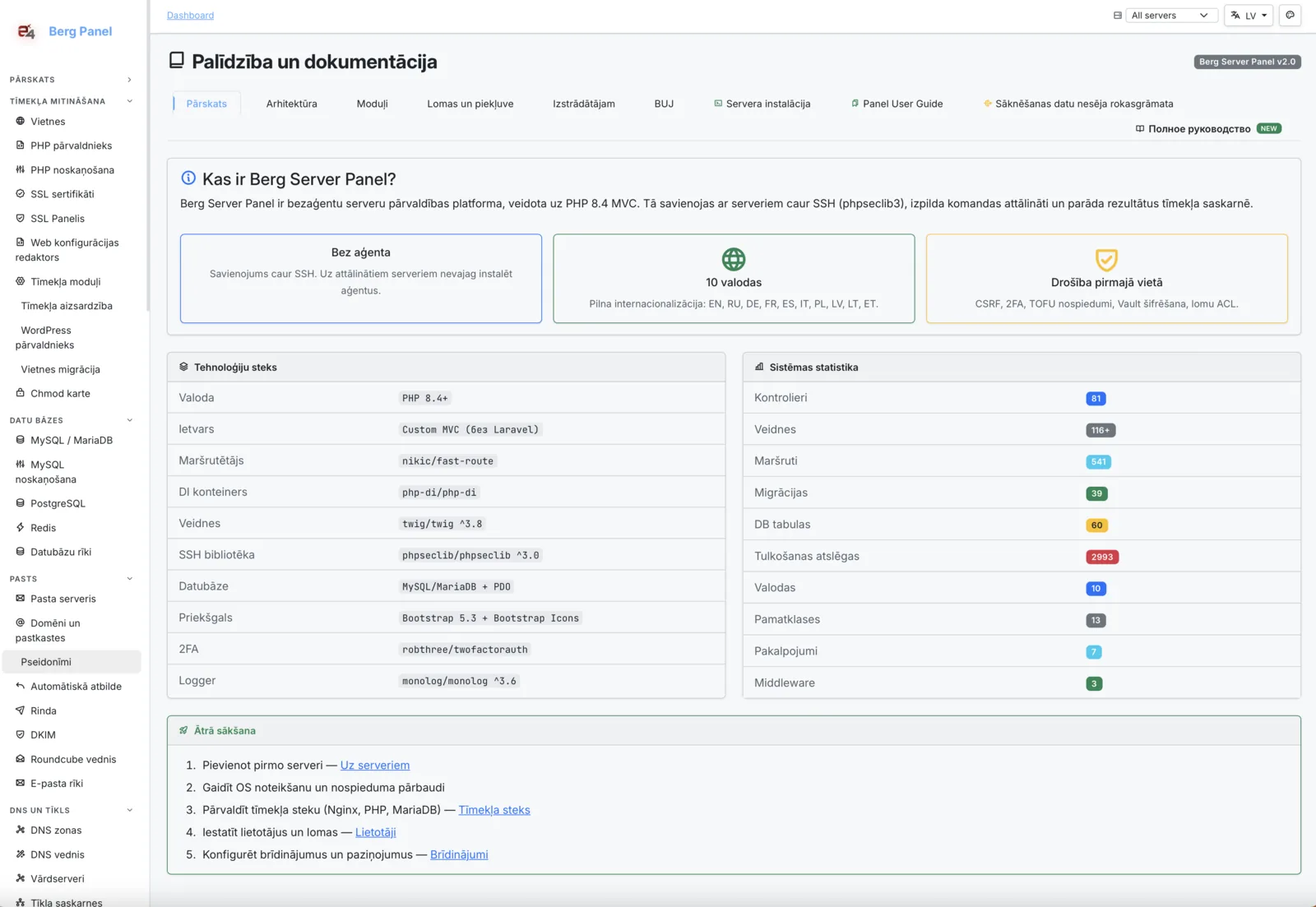The height and width of the screenshot is (907, 1316).
Task: Open the LV language dropdown
Action: [x=1249, y=15]
